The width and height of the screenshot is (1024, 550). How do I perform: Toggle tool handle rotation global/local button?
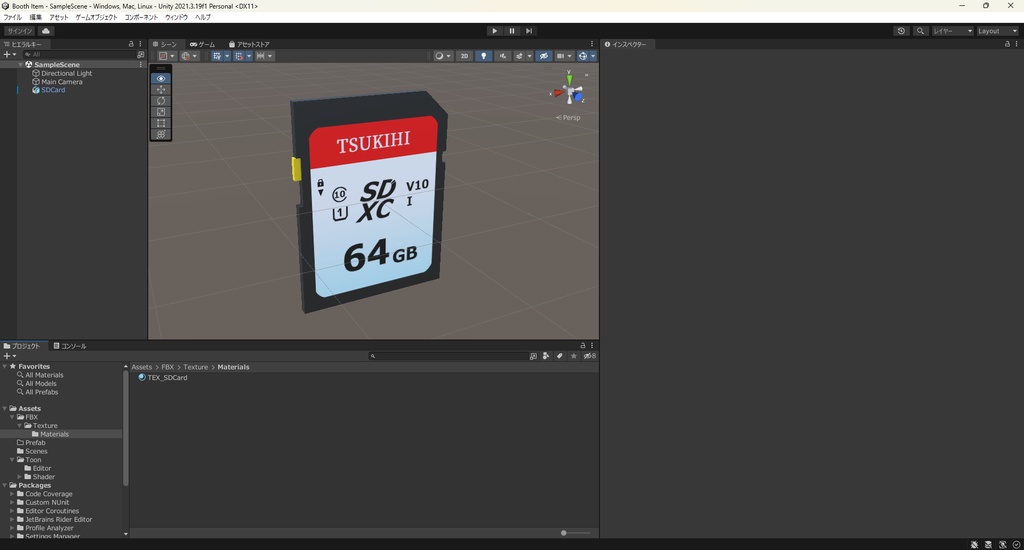tap(189, 56)
